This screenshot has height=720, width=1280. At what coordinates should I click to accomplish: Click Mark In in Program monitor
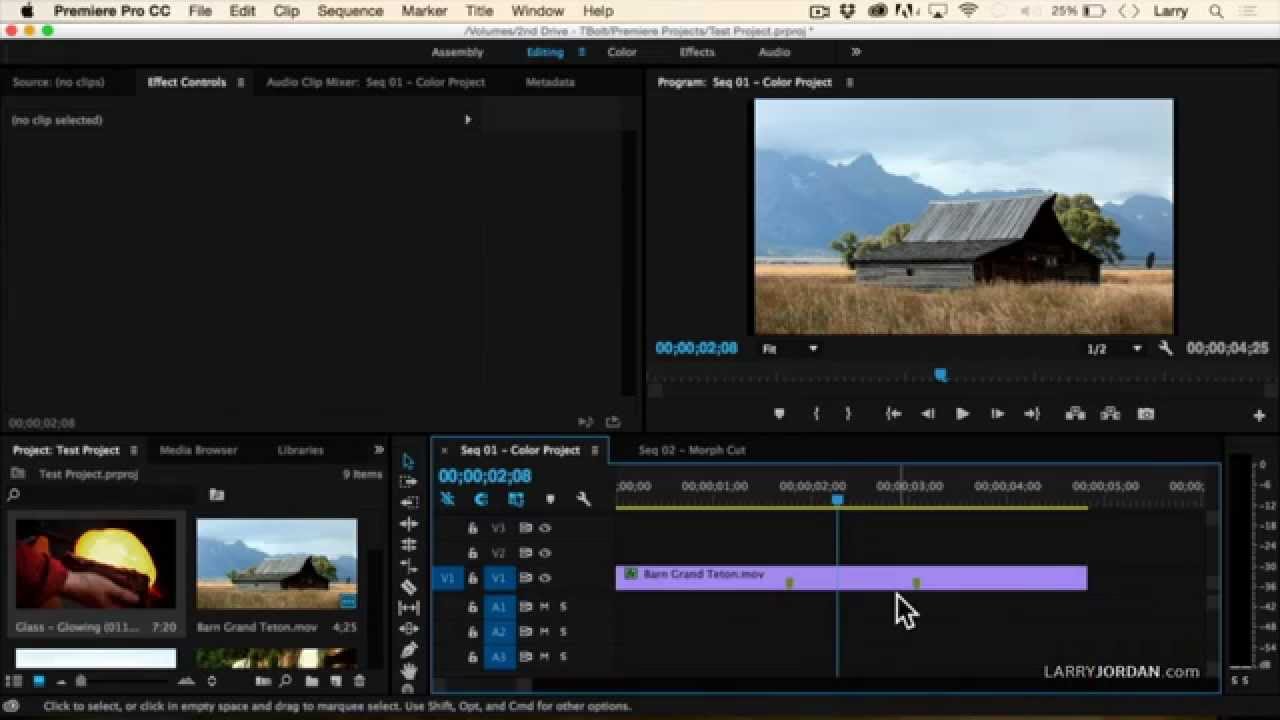(x=816, y=414)
